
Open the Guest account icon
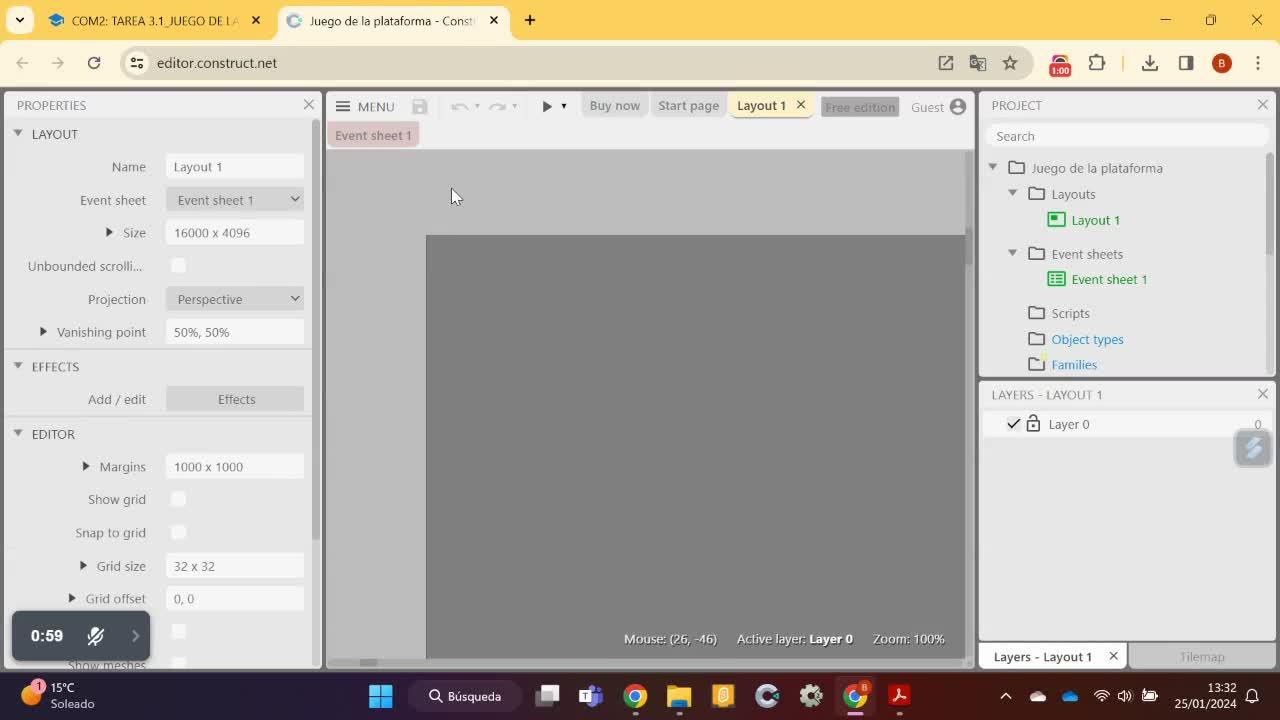click(x=958, y=107)
